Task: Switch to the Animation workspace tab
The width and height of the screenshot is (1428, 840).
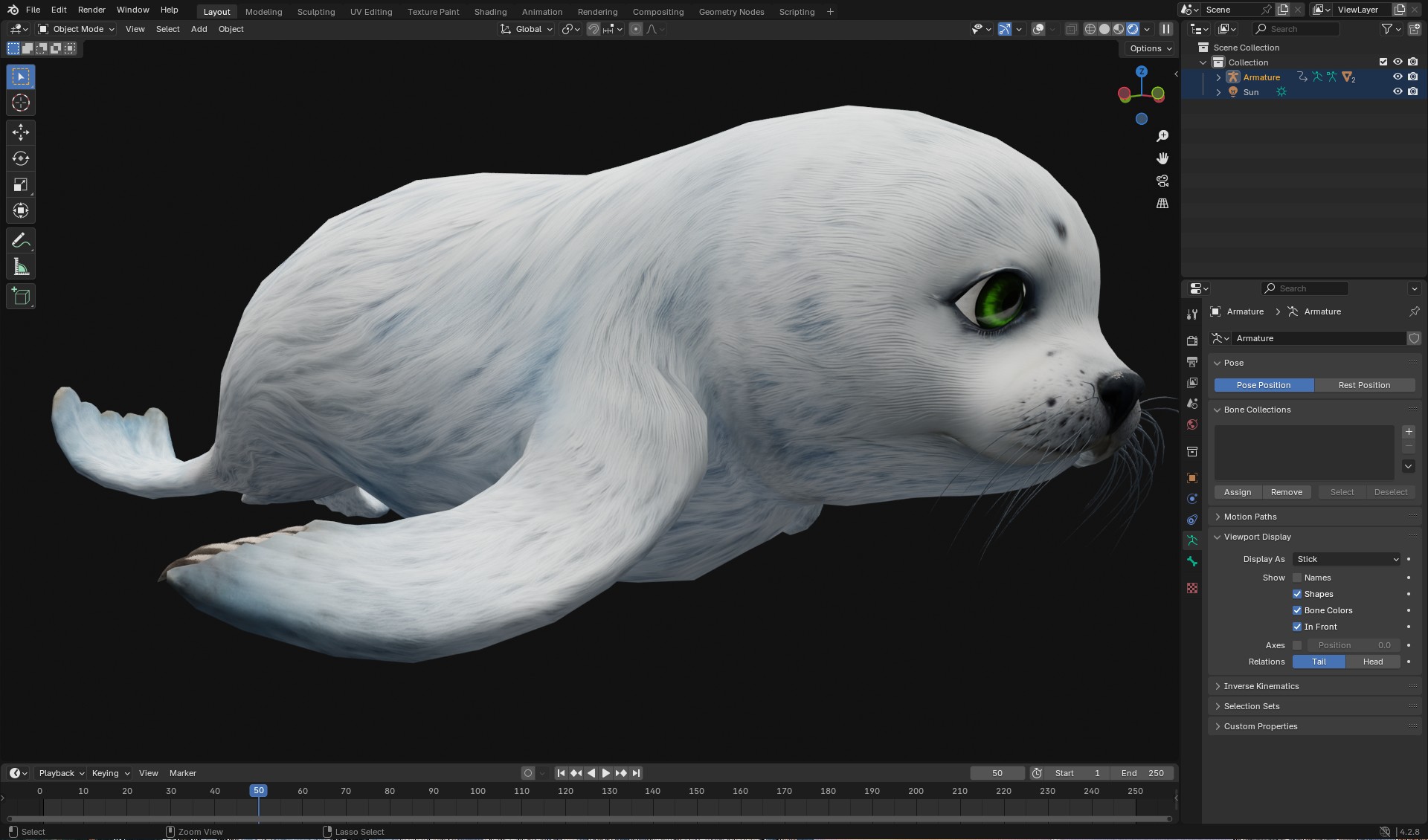Action: pos(541,11)
